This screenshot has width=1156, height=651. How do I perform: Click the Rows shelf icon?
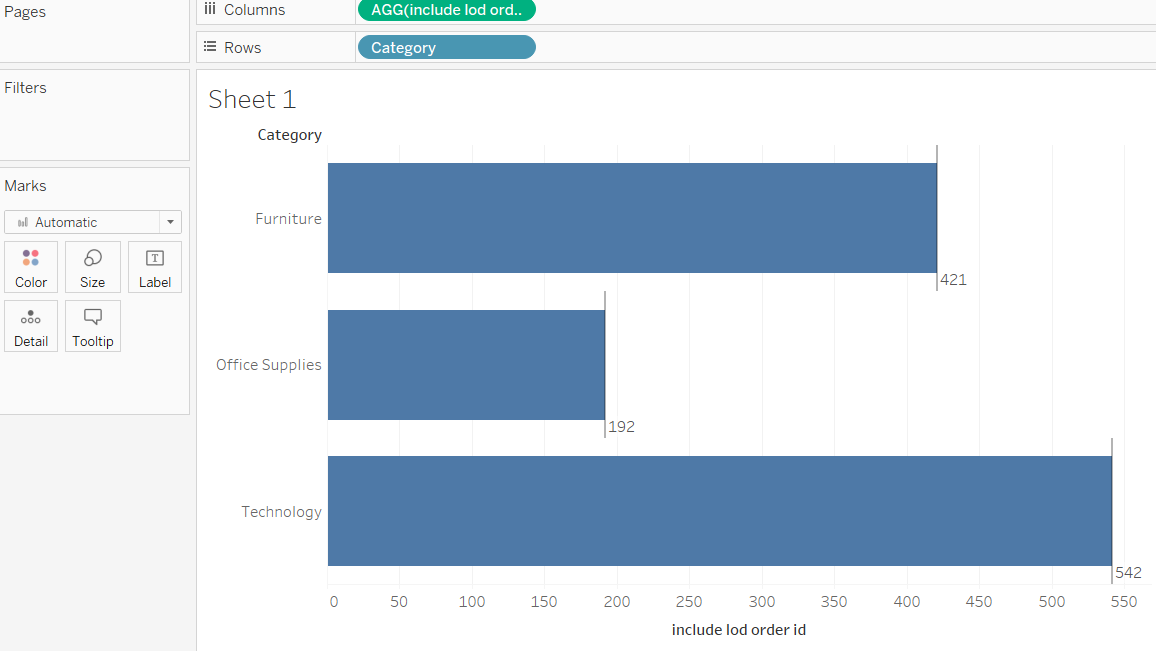click(x=210, y=46)
